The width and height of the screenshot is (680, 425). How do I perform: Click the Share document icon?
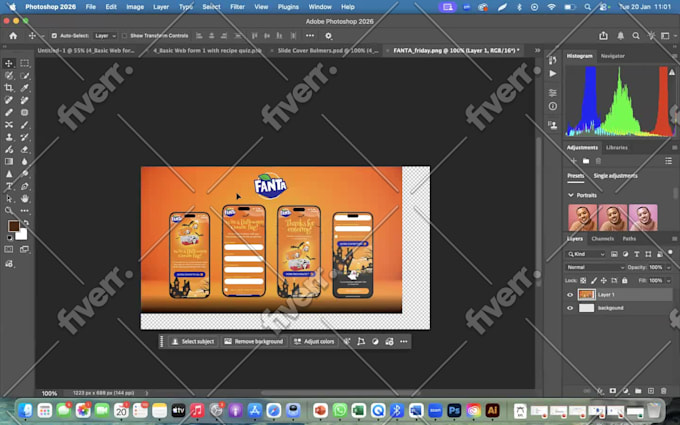click(603, 36)
